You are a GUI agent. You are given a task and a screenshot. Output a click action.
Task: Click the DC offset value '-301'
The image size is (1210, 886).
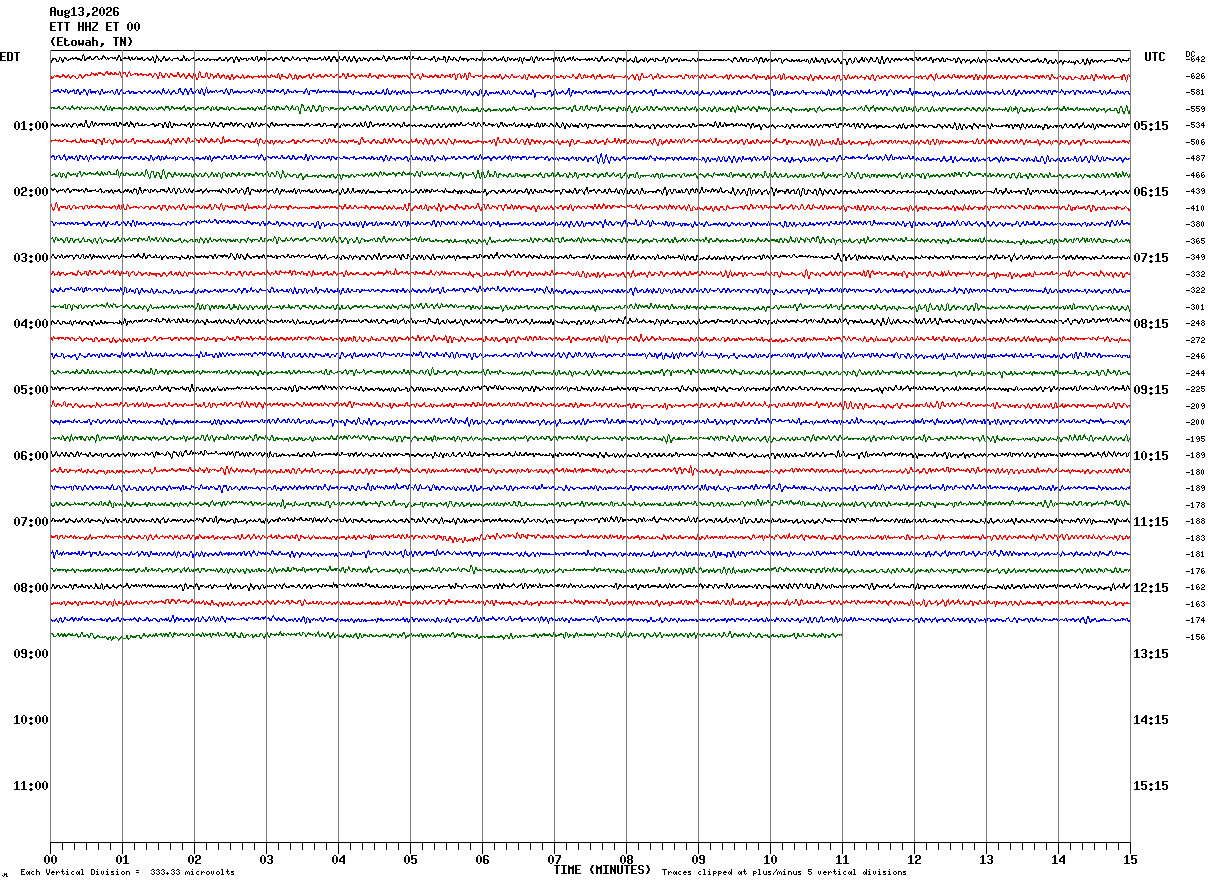1195,307
